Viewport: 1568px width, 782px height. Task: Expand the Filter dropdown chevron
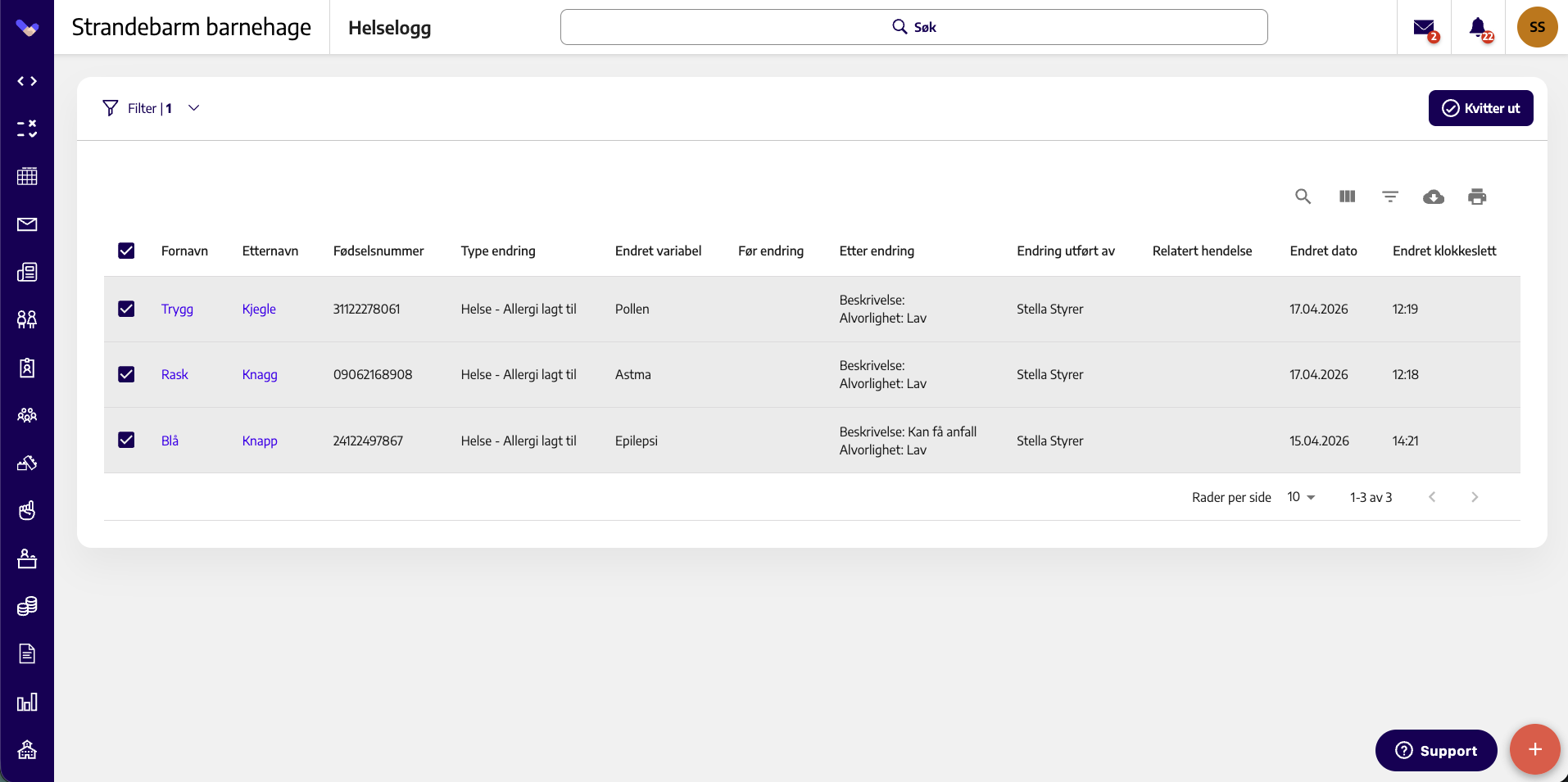point(194,108)
